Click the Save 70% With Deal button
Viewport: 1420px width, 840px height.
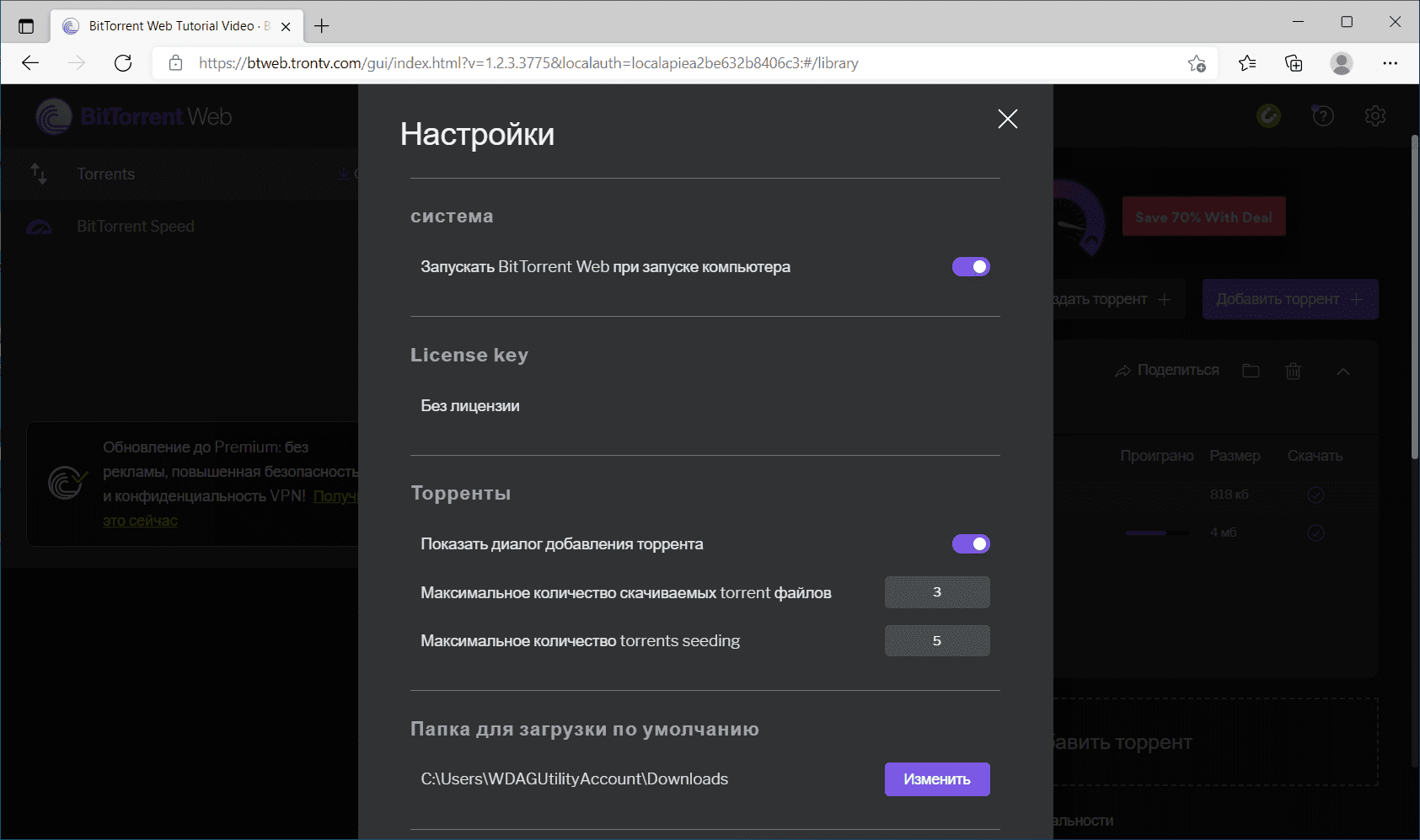coord(1204,217)
